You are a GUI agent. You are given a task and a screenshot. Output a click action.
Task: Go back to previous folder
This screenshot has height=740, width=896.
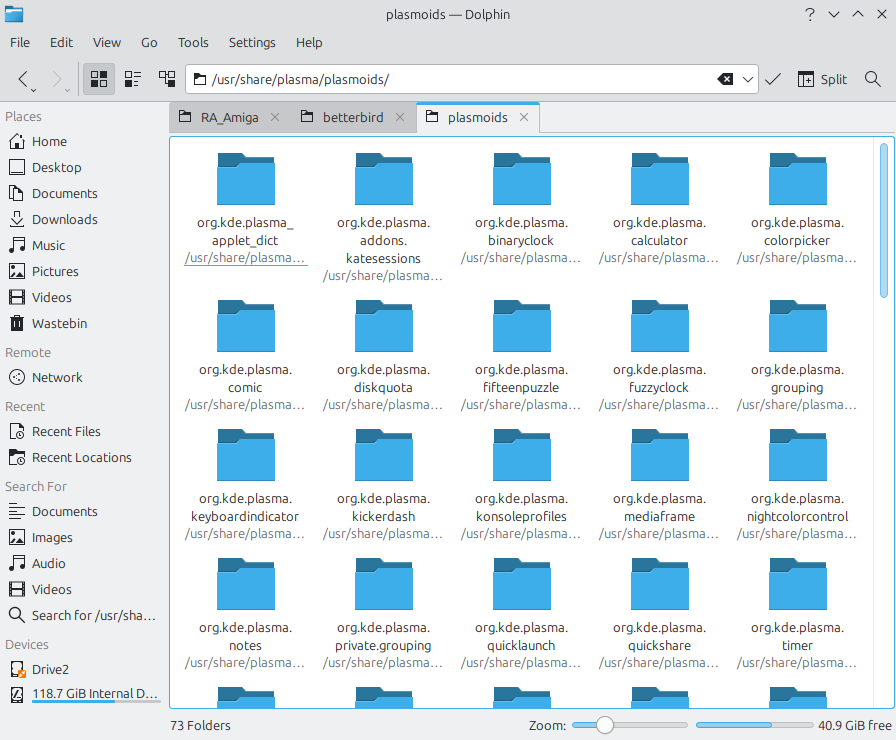point(23,79)
